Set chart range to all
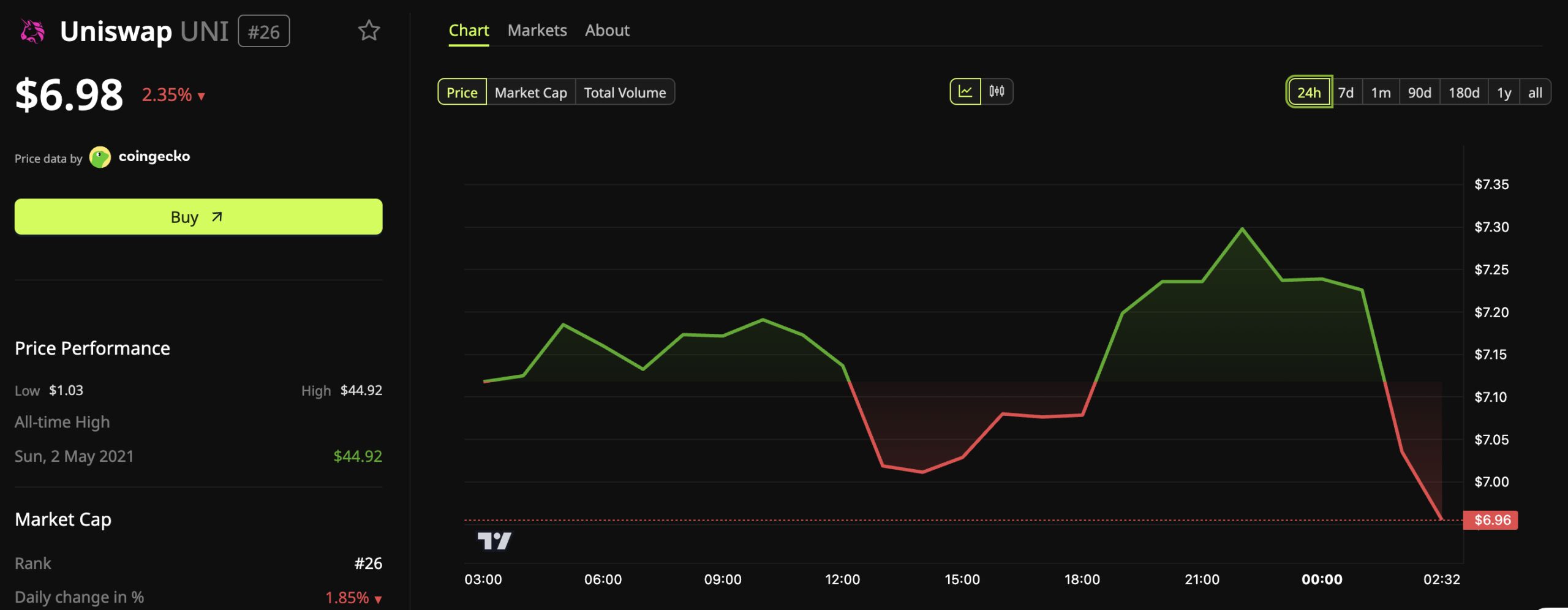 click(x=1535, y=92)
